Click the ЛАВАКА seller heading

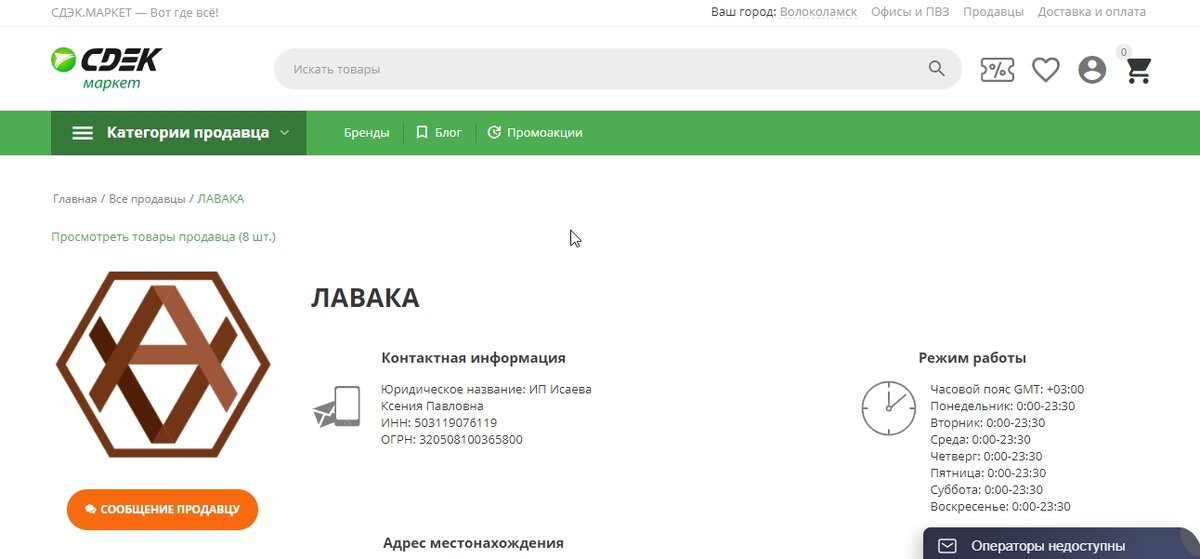(x=365, y=298)
